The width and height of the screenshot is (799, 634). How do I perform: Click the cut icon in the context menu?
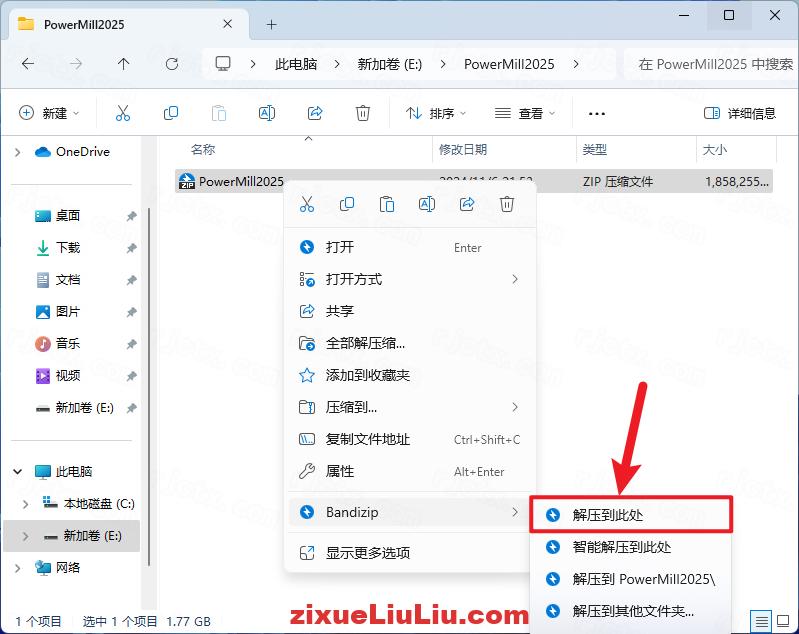[307, 204]
